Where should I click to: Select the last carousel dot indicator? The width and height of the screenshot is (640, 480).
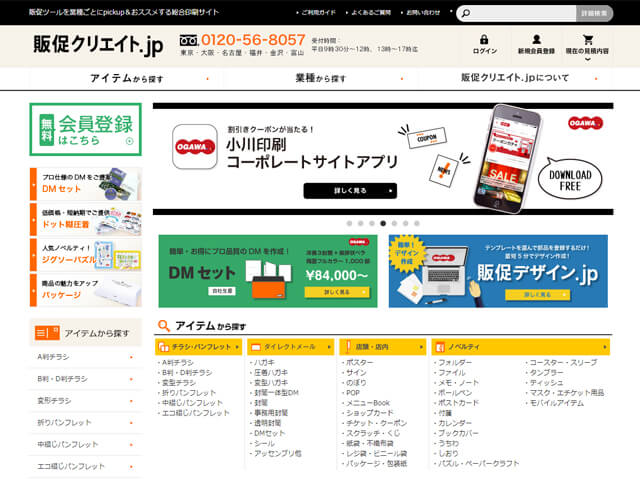coord(417,223)
